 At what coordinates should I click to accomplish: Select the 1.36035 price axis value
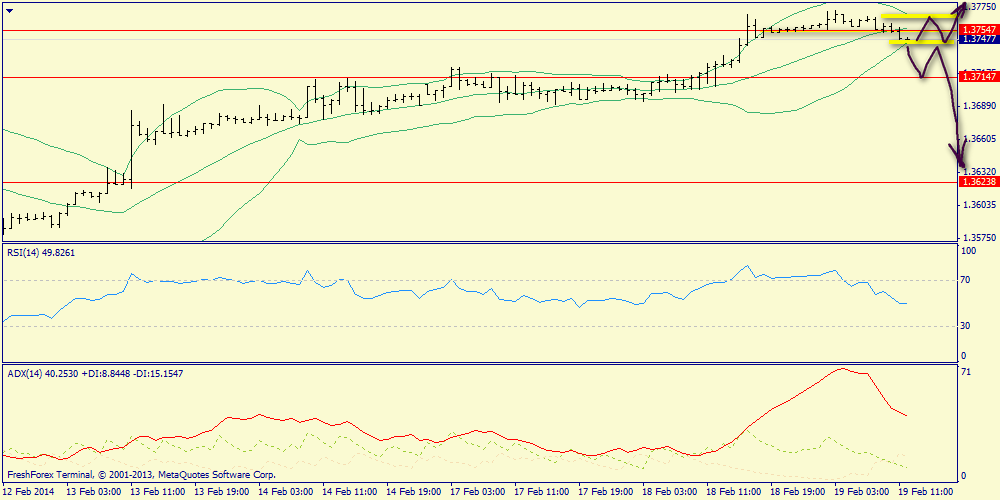click(981, 205)
